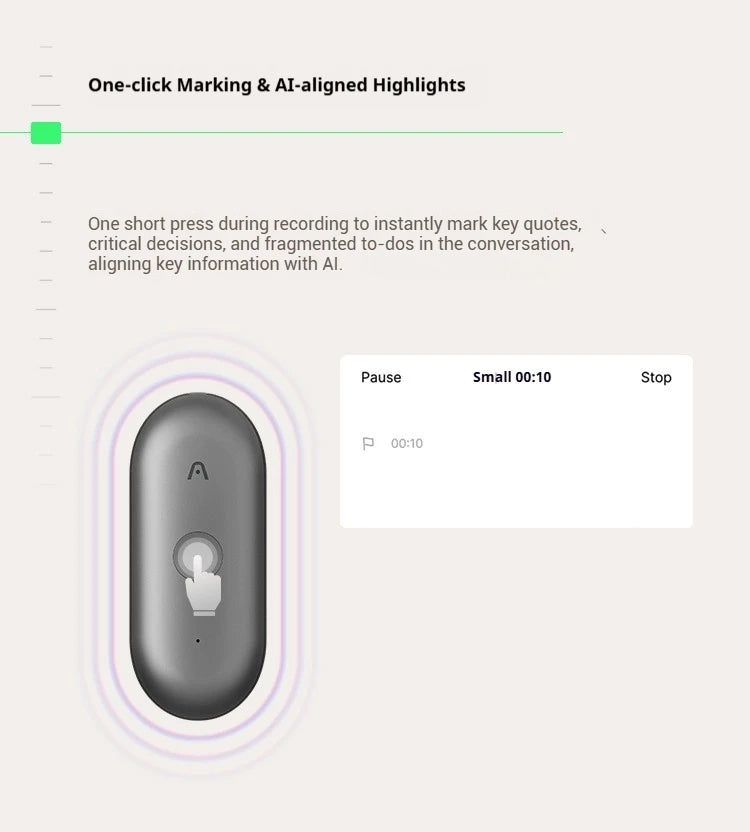Click the finger-press gesture illustration
The height and width of the screenshot is (832, 750).
[201, 585]
